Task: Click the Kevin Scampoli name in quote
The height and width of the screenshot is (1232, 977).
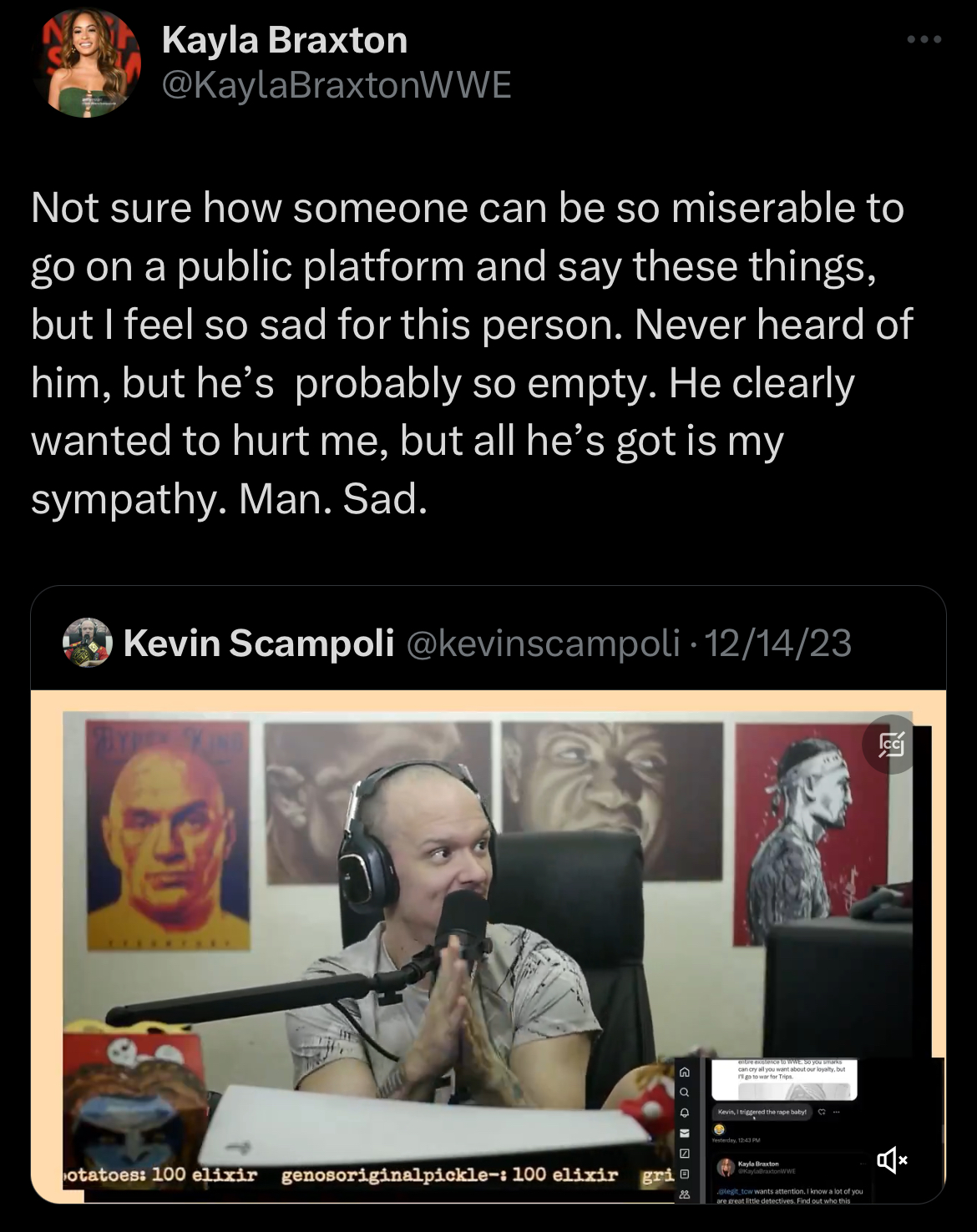Action: coord(259,643)
